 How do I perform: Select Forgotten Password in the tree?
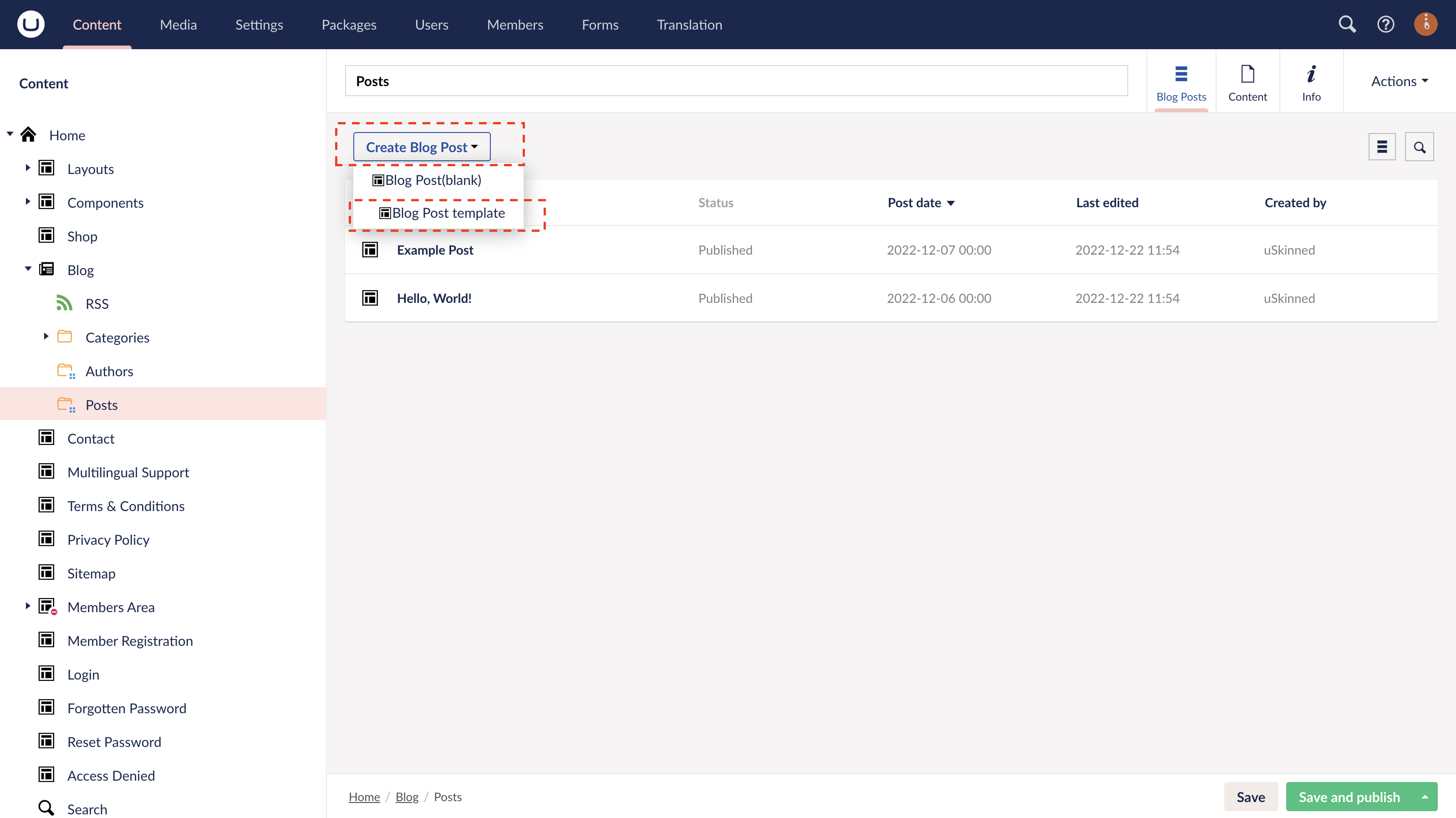(127, 708)
